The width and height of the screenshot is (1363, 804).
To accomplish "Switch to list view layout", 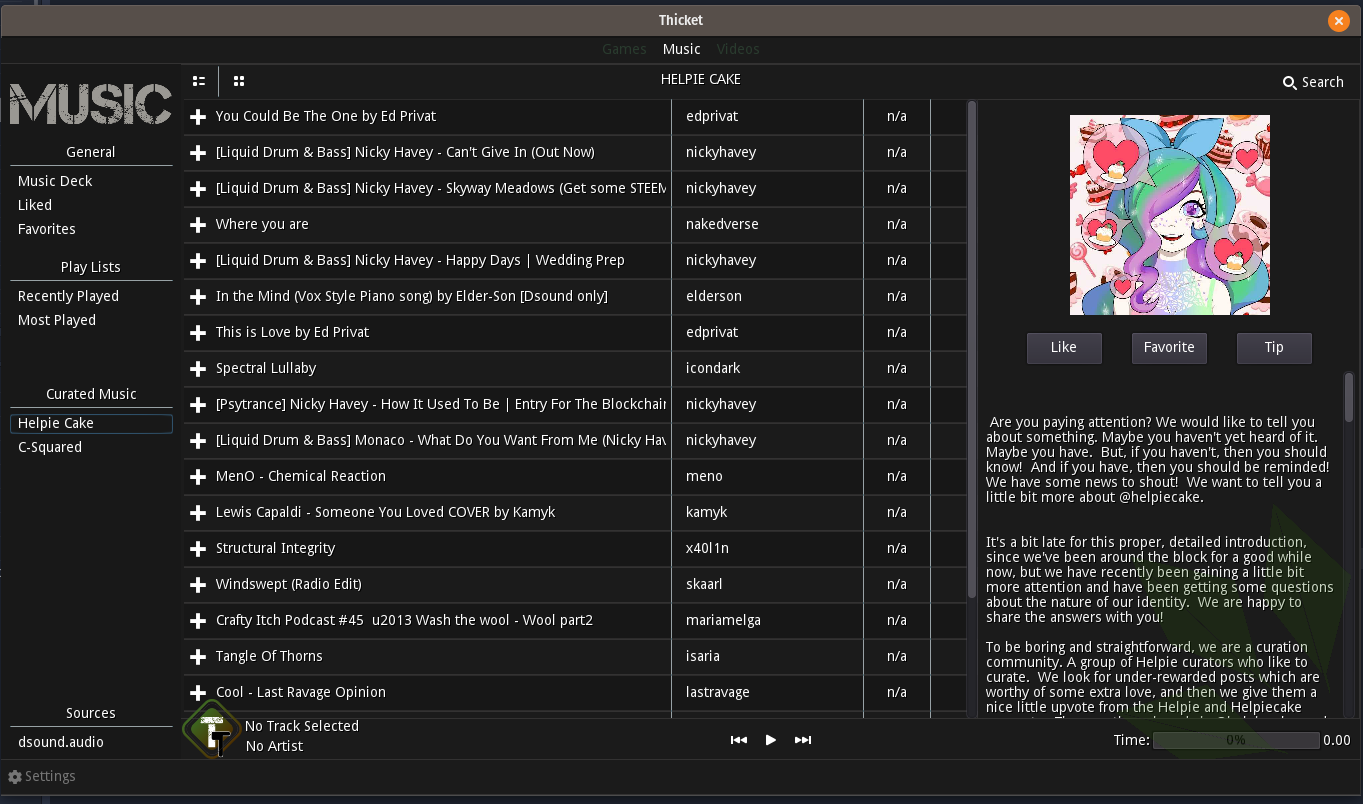I will point(199,81).
